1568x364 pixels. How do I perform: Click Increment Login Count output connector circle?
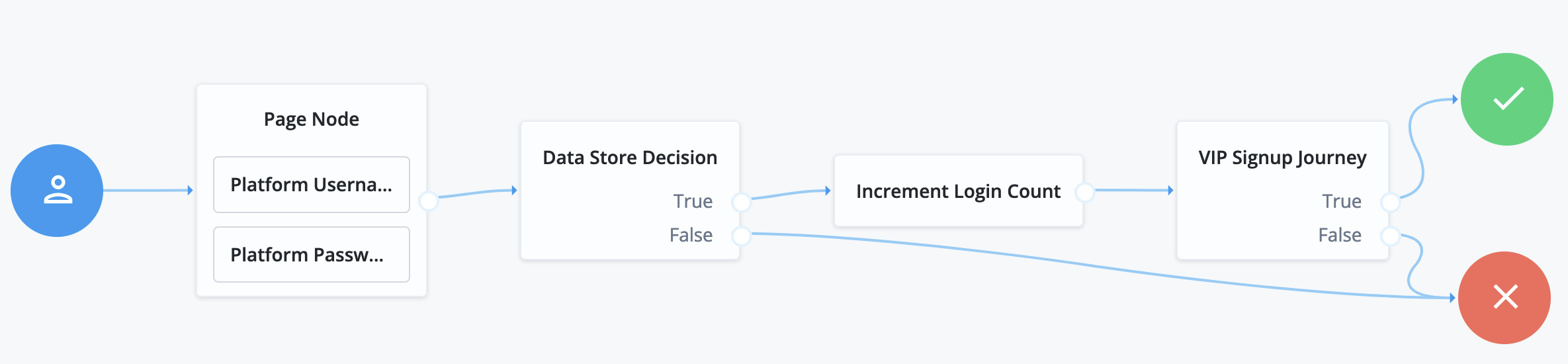coord(1085,192)
